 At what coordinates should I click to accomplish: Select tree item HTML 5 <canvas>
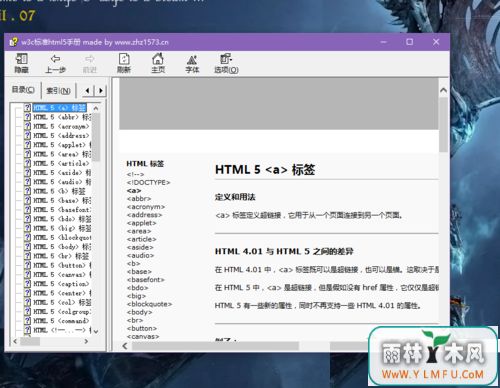coord(62,275)
